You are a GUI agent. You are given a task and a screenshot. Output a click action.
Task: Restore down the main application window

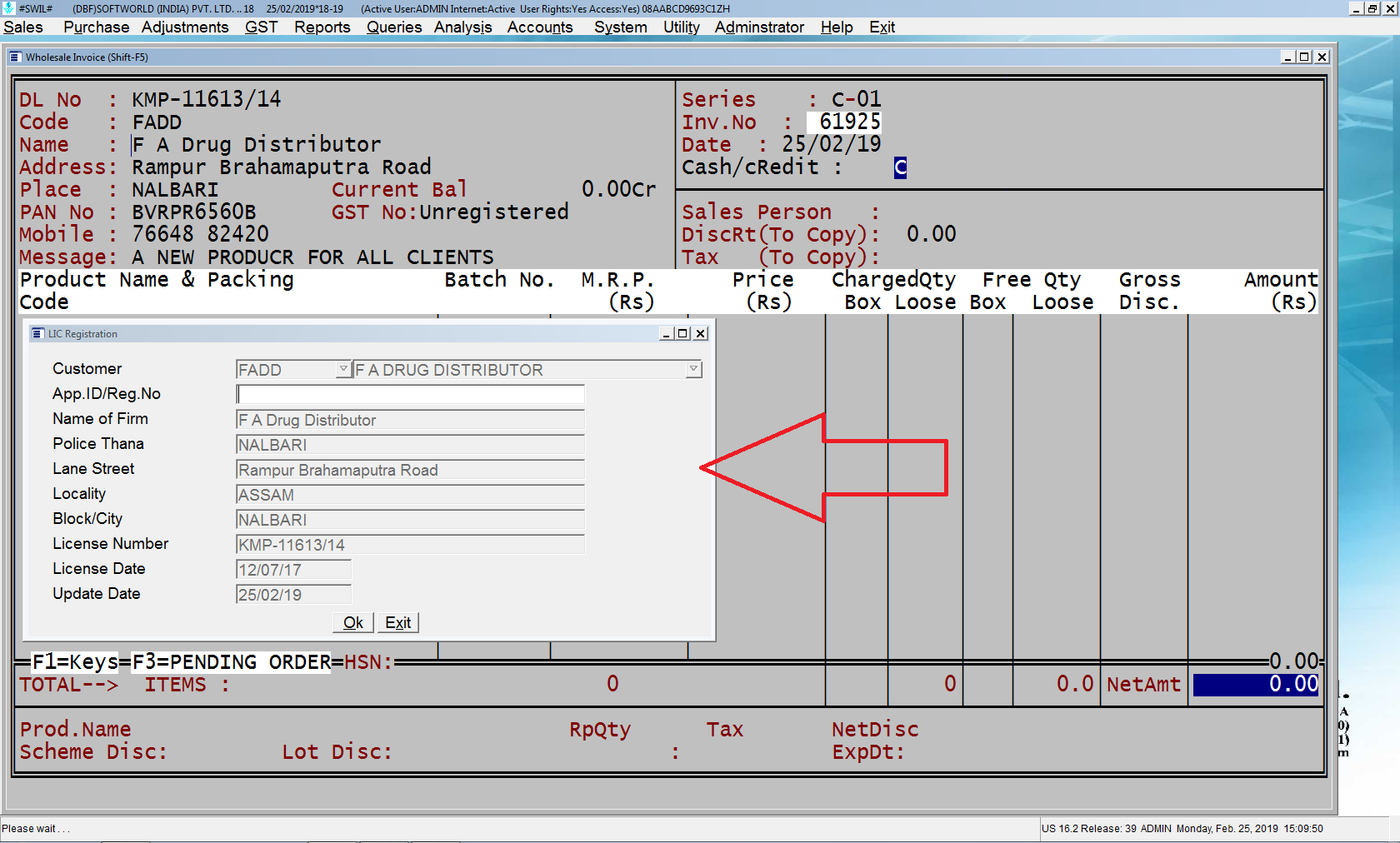click(1372, 8)
